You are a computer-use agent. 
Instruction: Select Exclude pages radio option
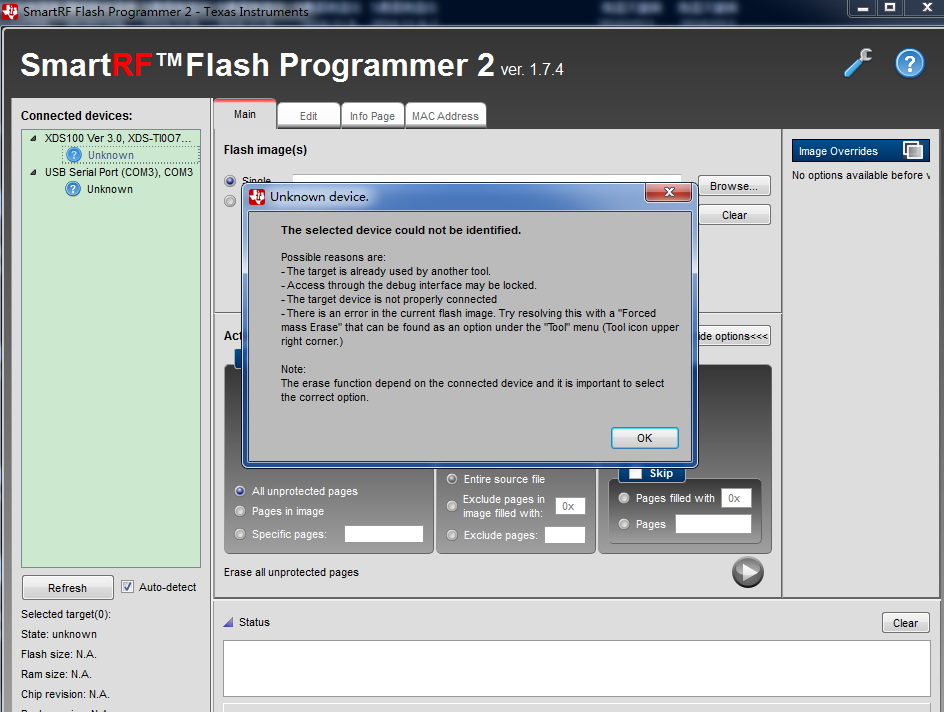click(x=452, y=535)
